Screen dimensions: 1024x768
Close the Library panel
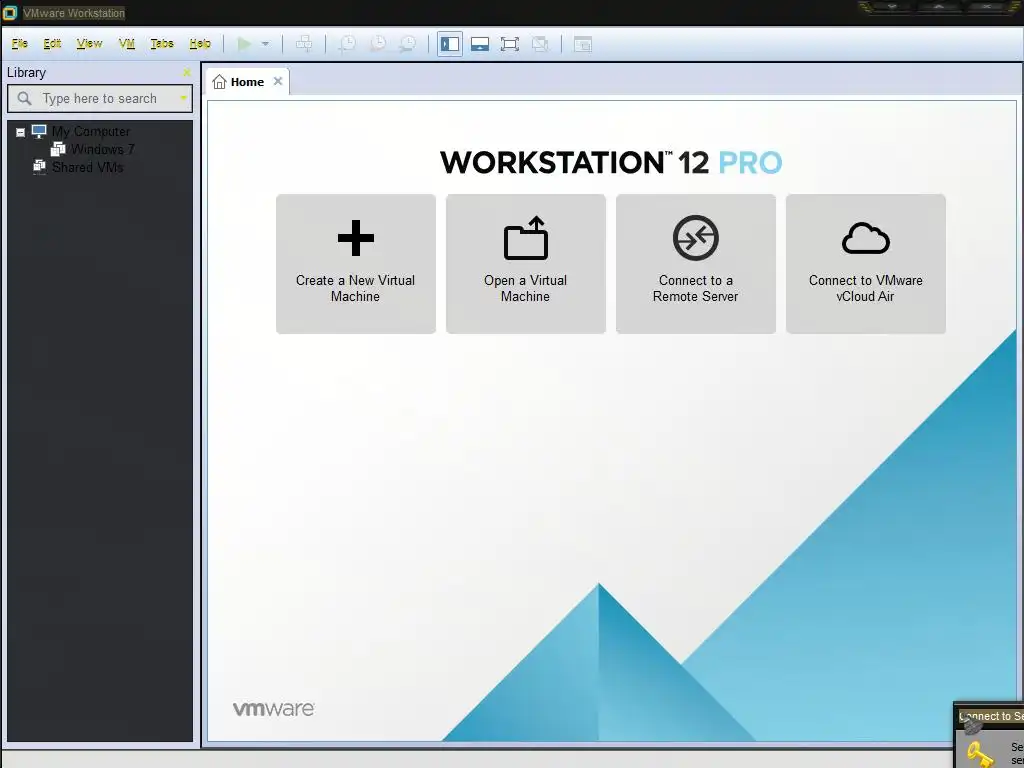click(x=187, y=72)
